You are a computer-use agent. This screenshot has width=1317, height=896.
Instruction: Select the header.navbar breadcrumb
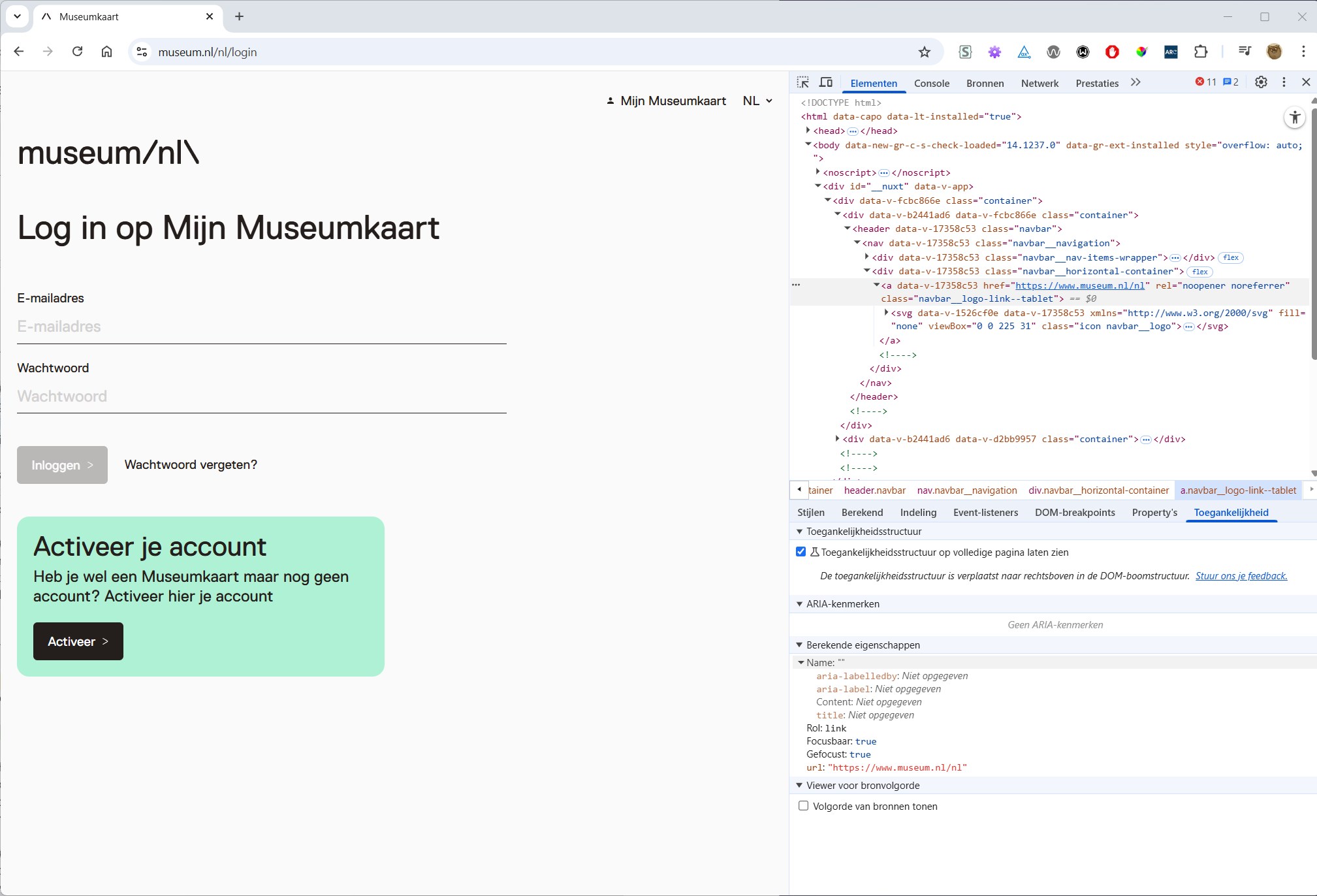tap(874, 490)
